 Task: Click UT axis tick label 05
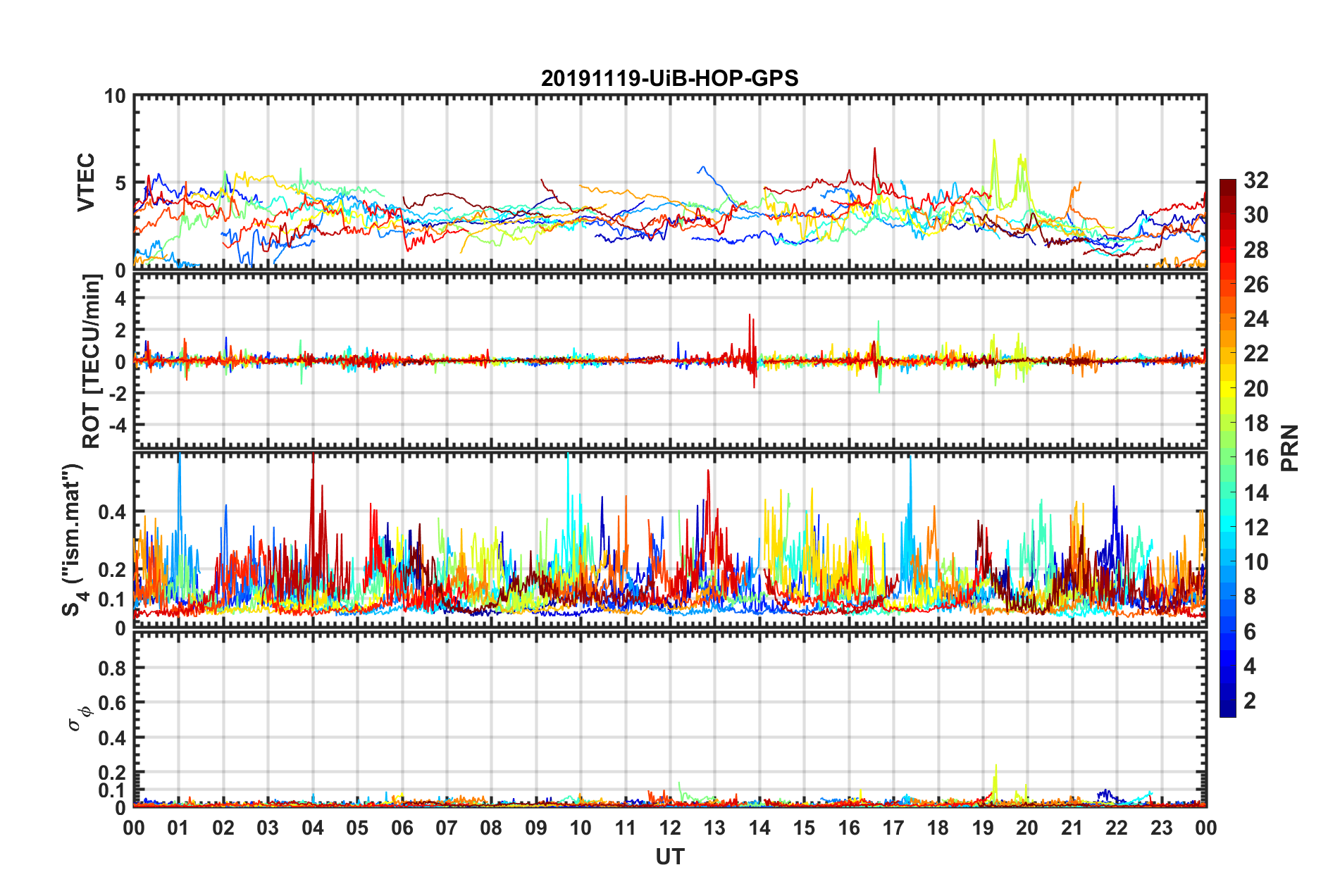pos(357,828)
